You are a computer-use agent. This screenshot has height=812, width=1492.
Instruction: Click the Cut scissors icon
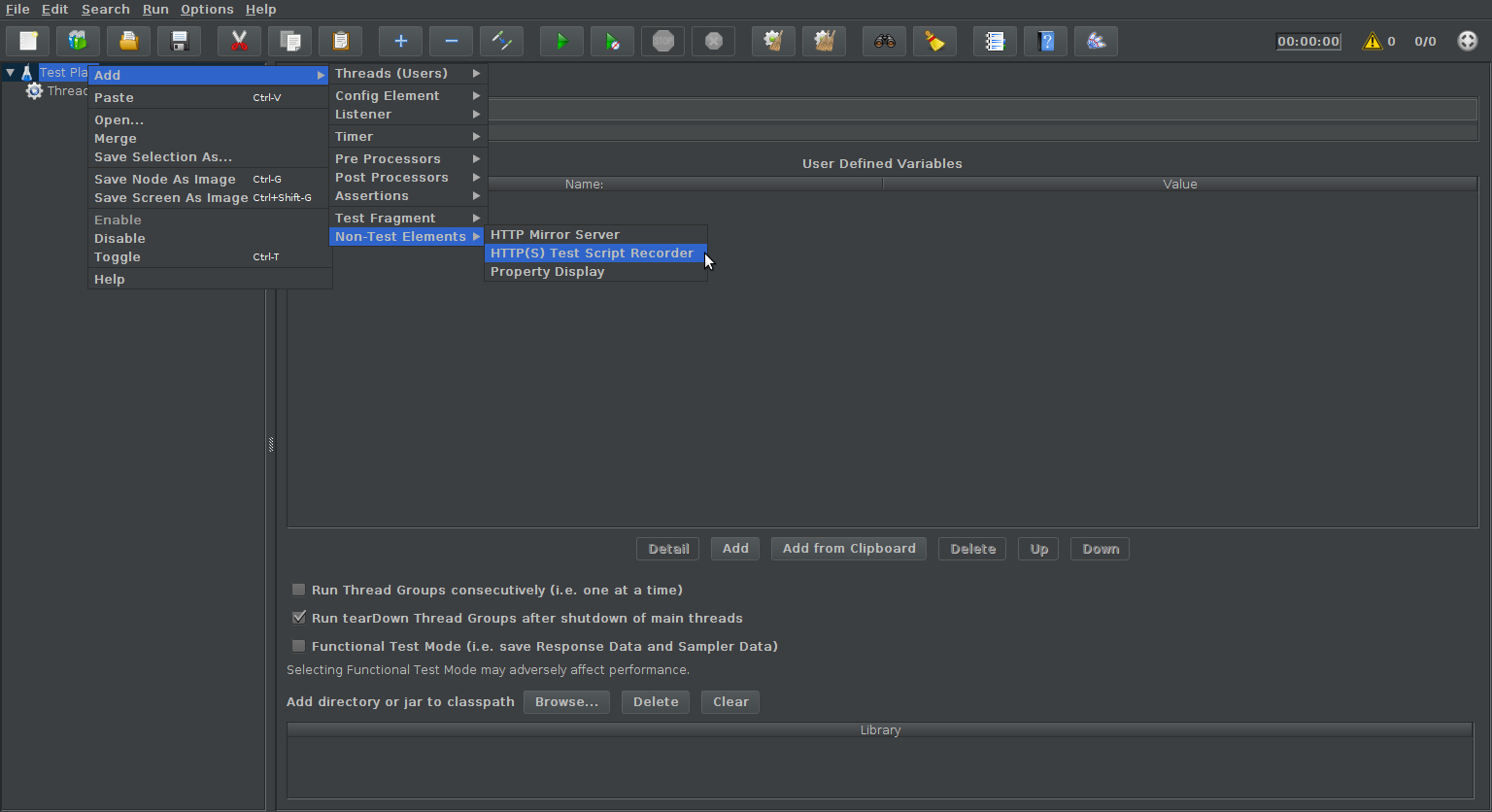click(x=239, y=41)
